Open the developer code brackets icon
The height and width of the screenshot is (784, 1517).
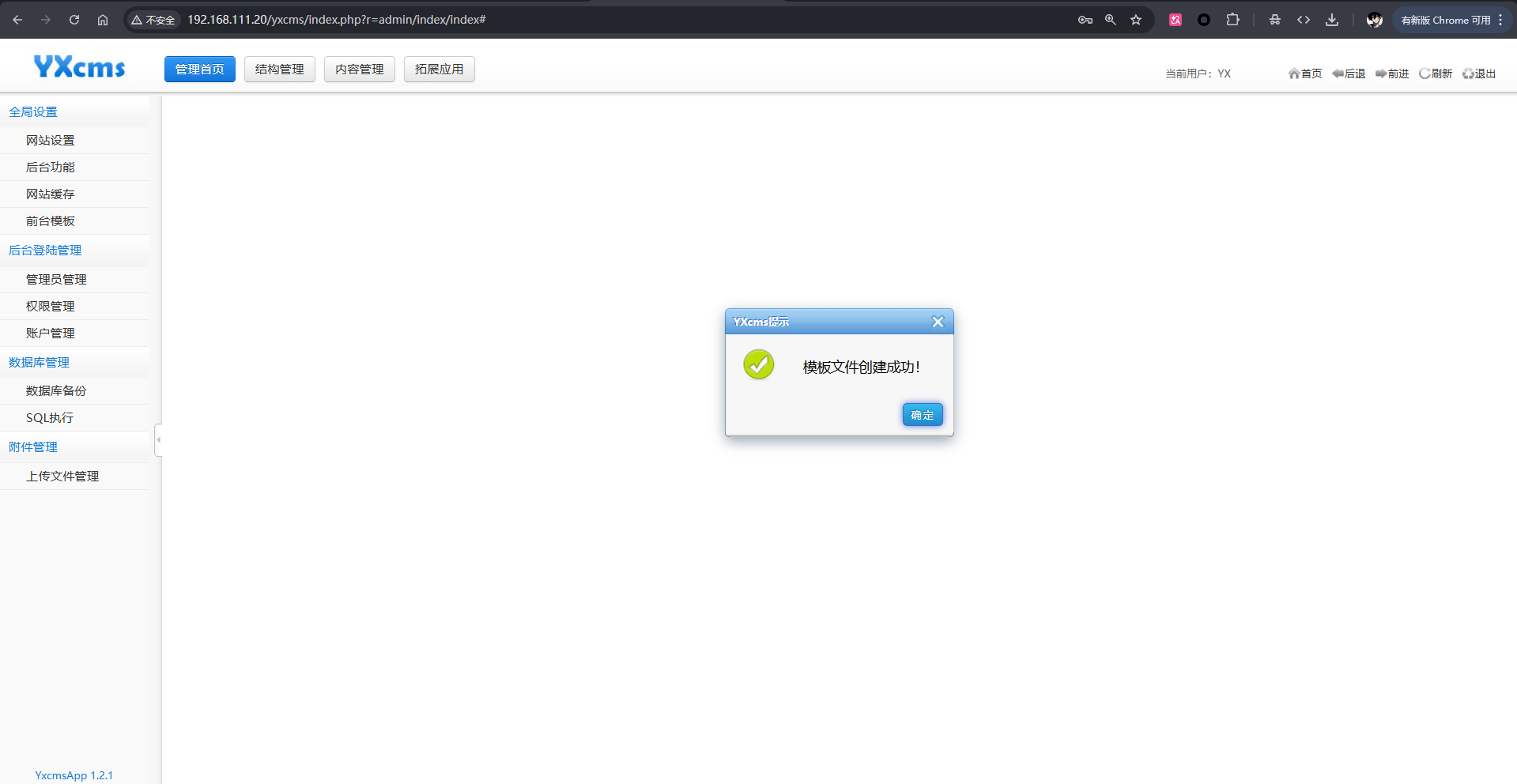click(1304, 20)
